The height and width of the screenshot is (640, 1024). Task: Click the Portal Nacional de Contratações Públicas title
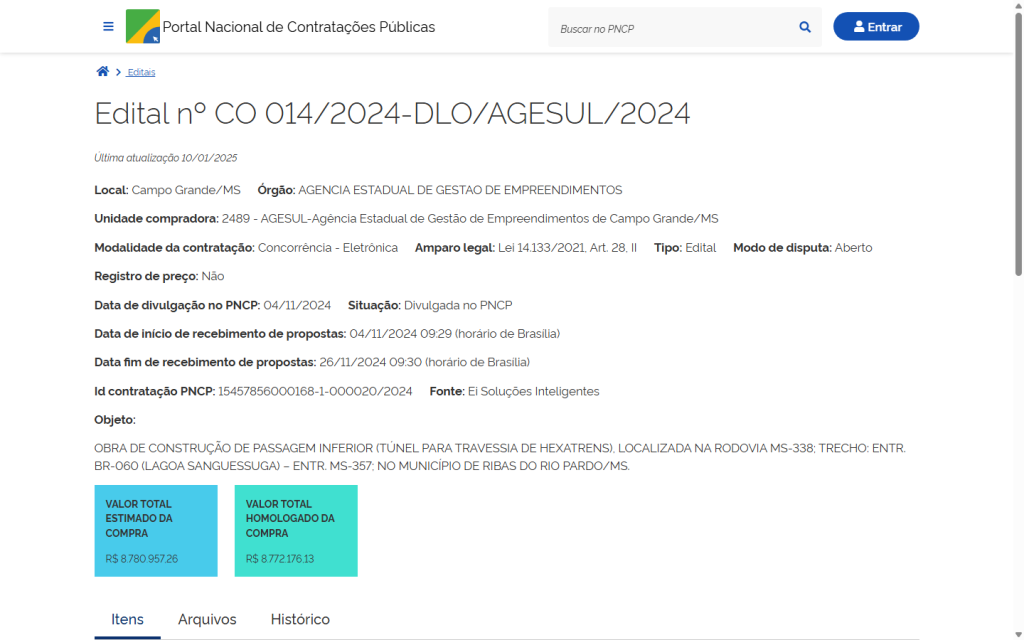pyautogui.click(x=298, y=27)
